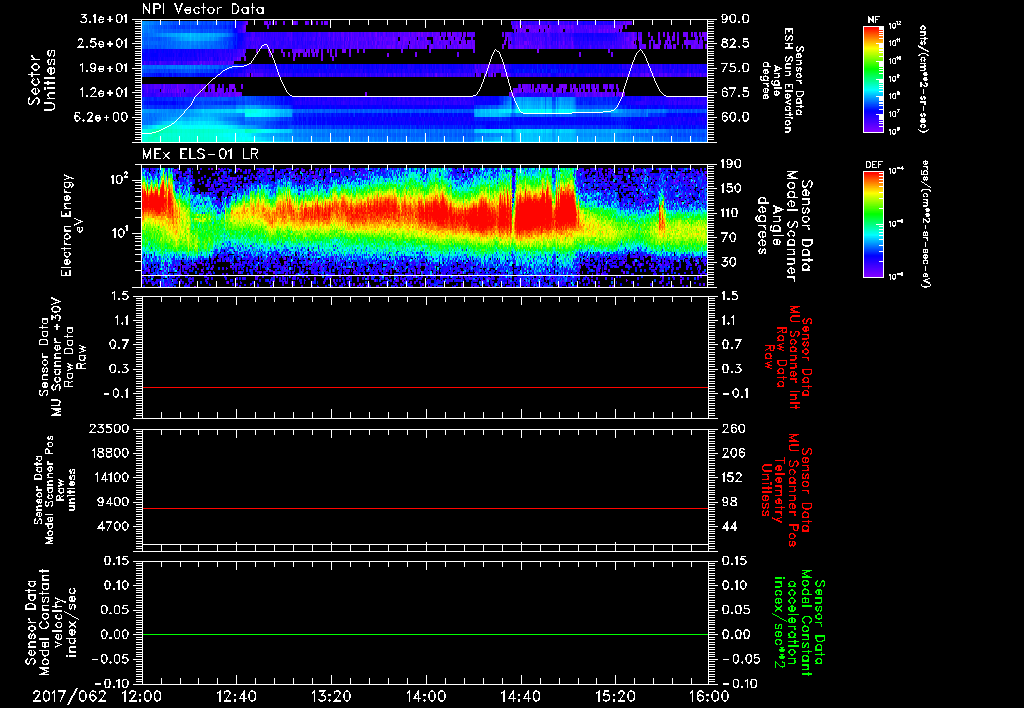Click the NF color bar legend
This screenshot has height=708, width=1024.
pyautogui.click(x=873, y=78)
